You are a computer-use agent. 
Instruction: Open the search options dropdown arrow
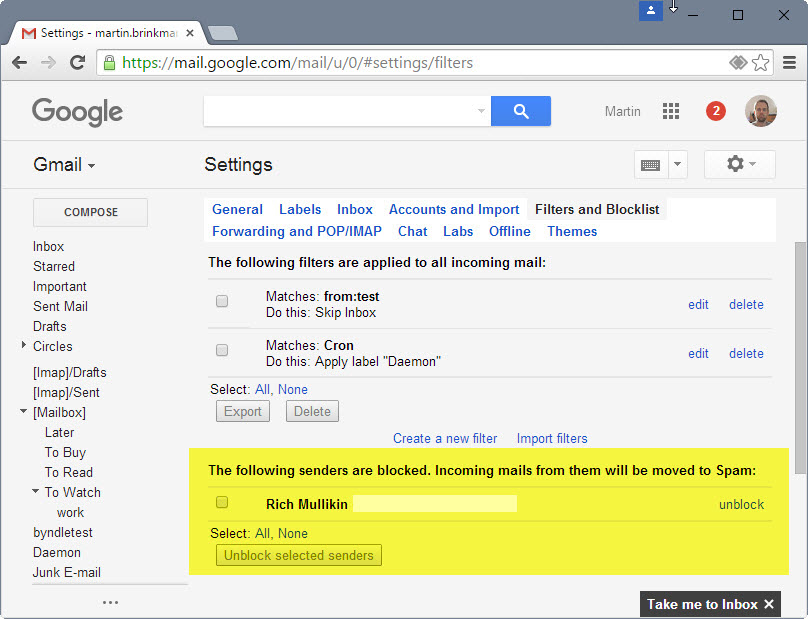(481, 111)
